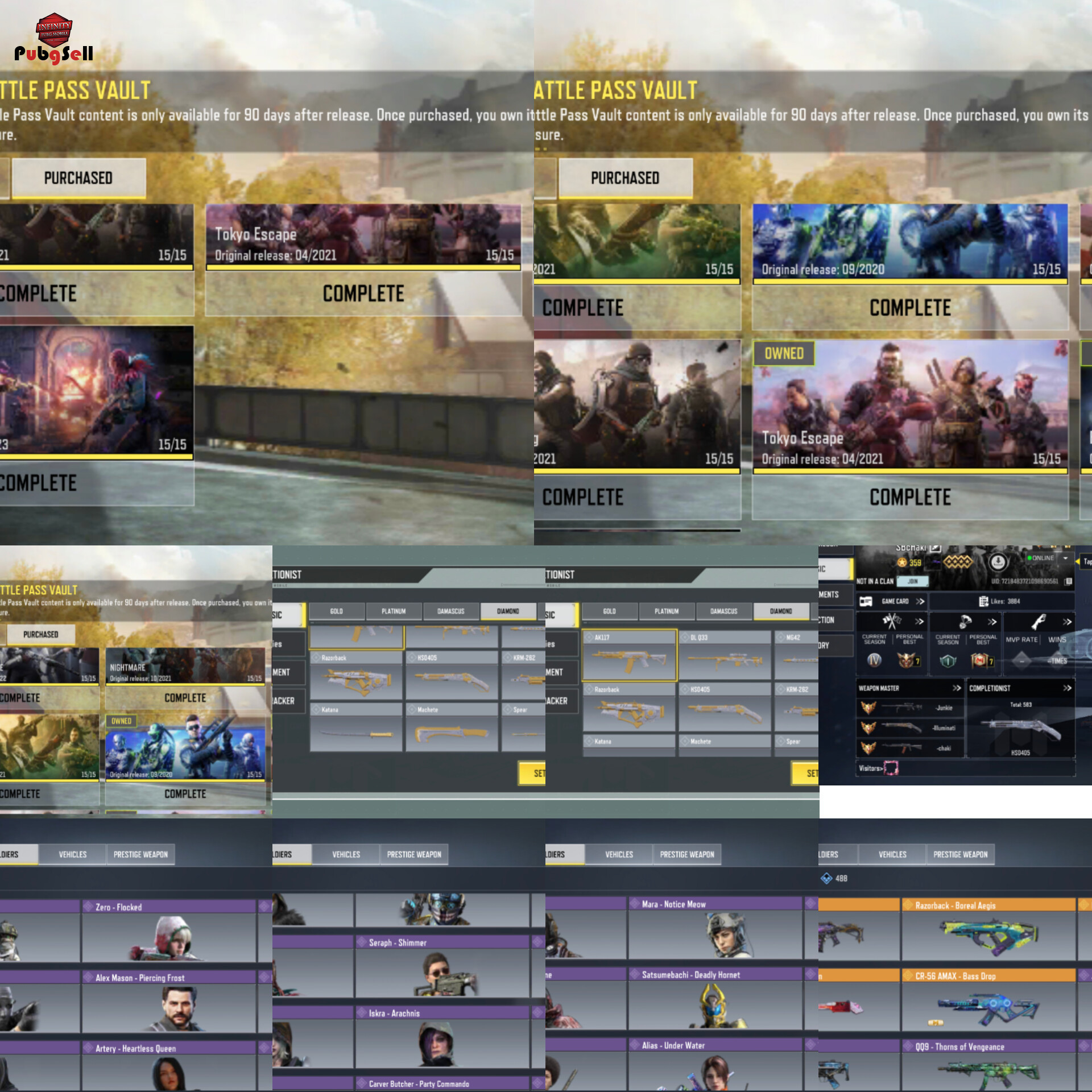Expand the Game Card double-chevron
The height and width of the screenshot is (1092, 1092).
point(920,601)
